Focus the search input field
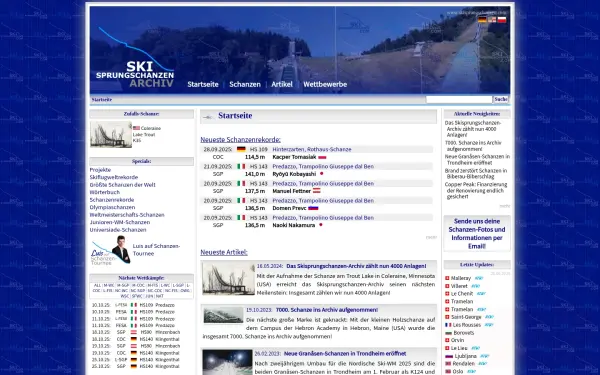Screen dimensions: 600x375 459,99
